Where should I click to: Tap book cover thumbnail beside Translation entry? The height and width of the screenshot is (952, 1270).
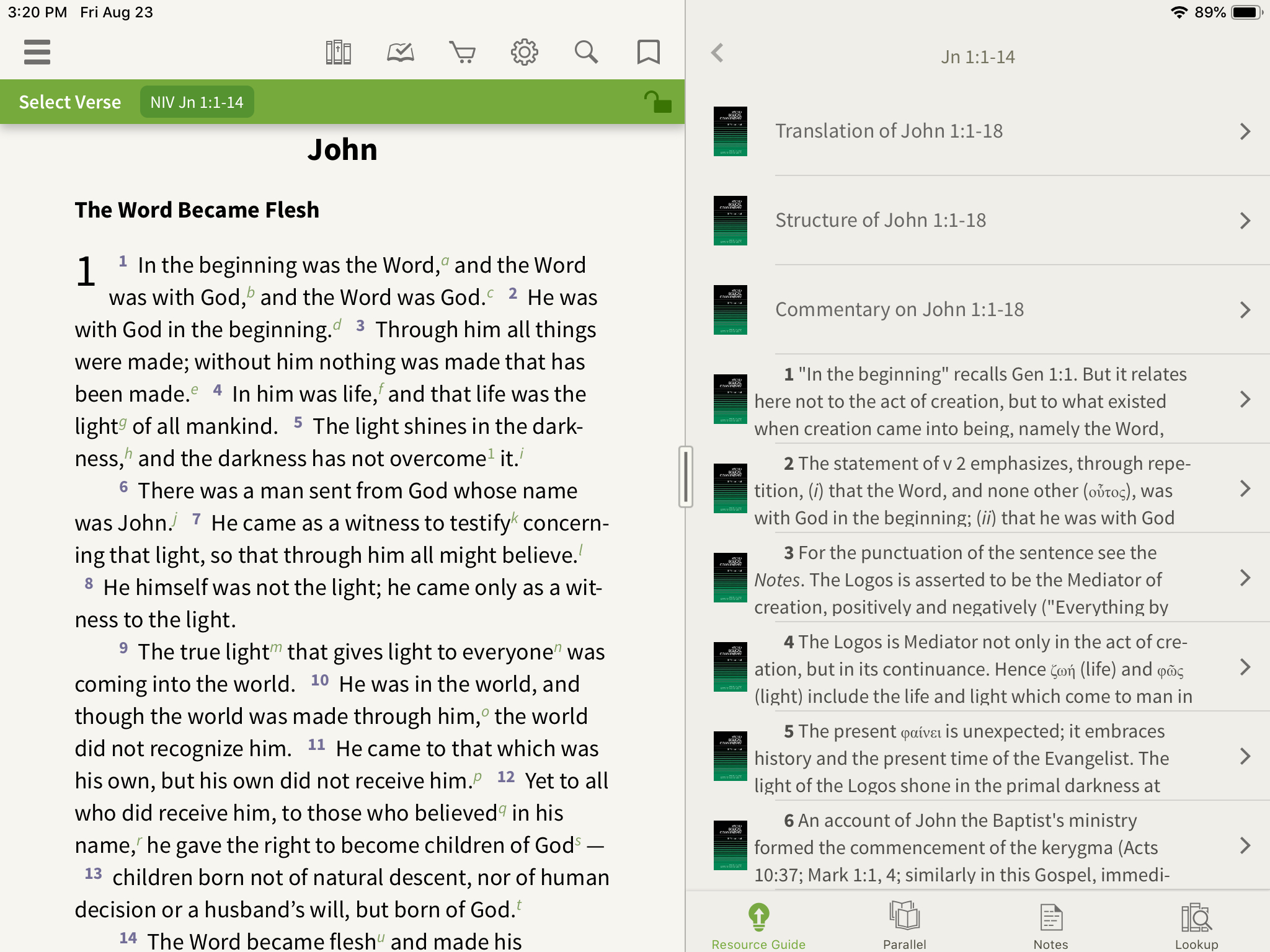pyautogui.click(x=730, y=131)
